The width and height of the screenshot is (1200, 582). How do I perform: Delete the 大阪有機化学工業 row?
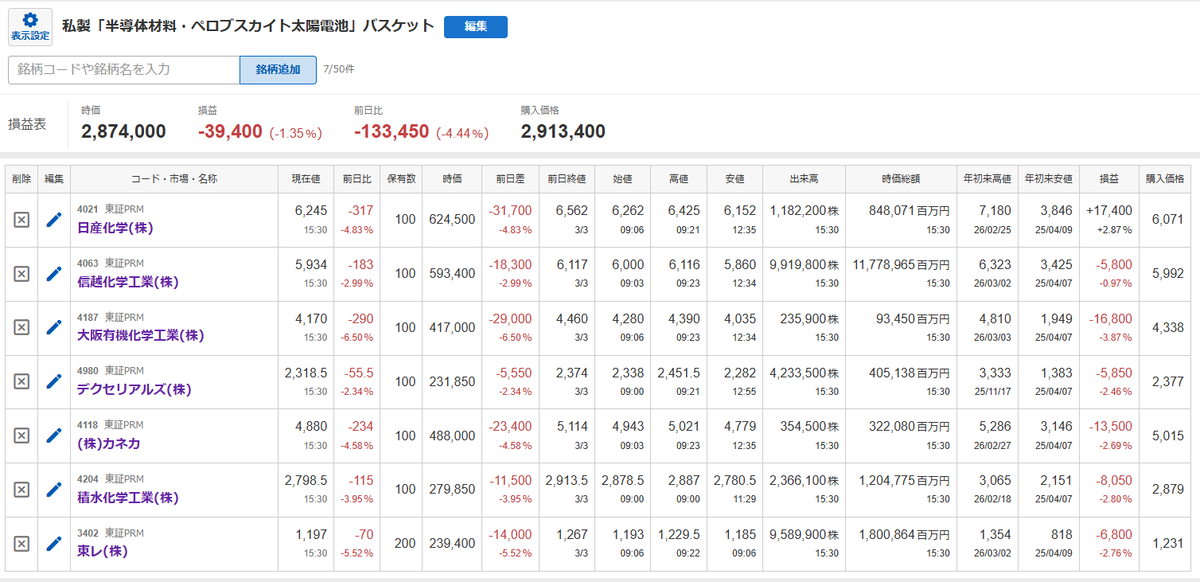(x=21, y=327)
